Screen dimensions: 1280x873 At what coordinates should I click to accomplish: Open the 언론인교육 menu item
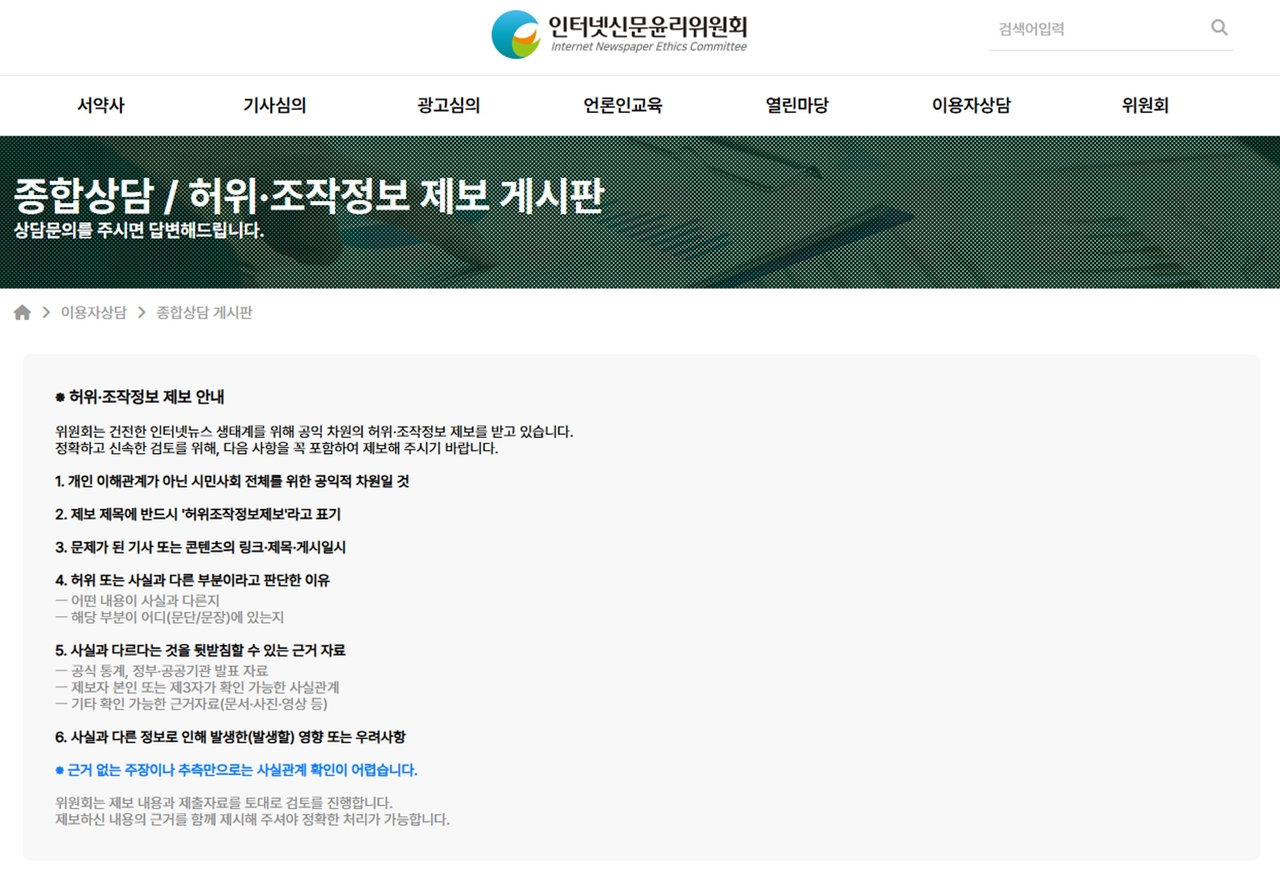point(622,105)
